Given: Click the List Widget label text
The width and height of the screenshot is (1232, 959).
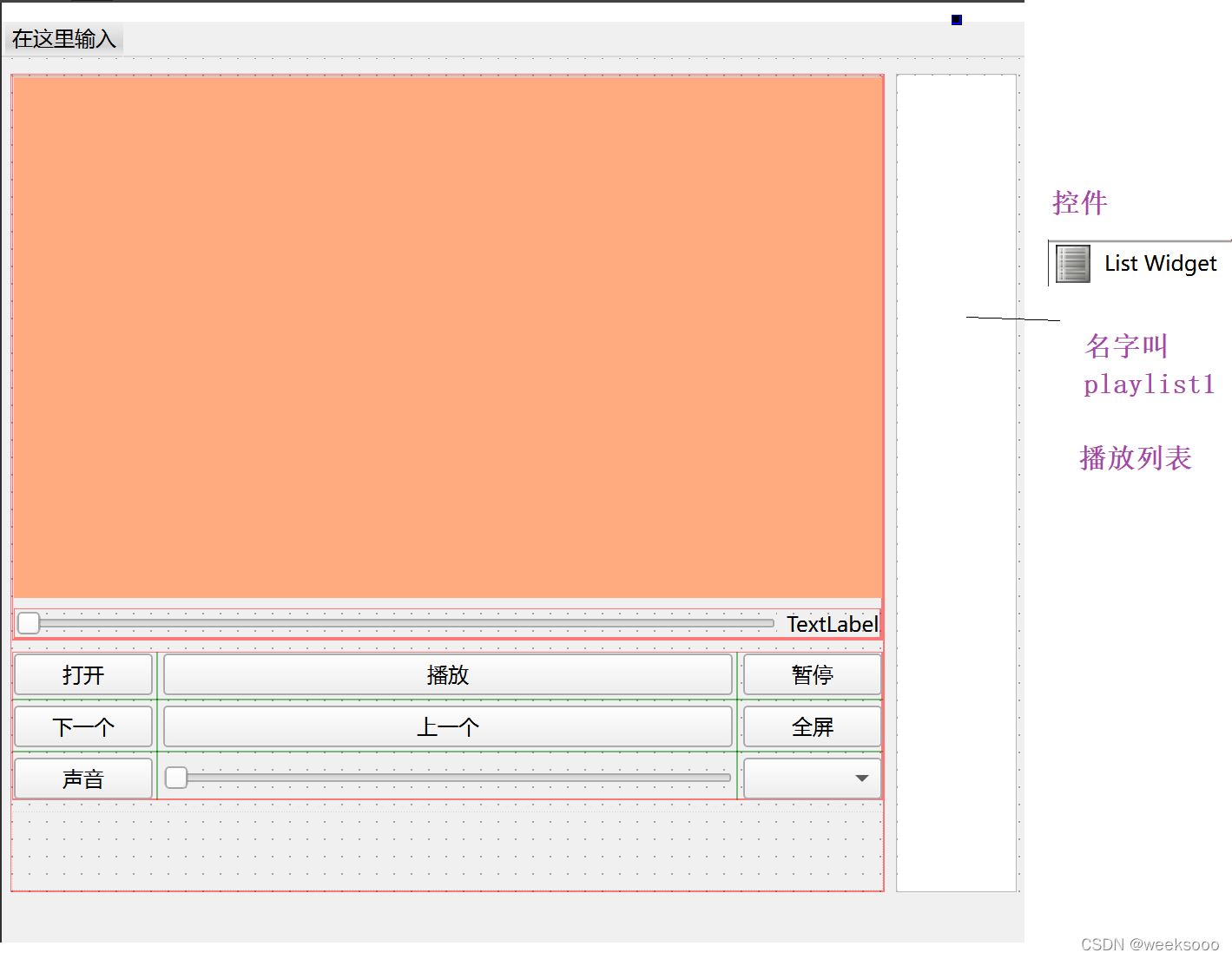Looking at the screenshot, I should [x=1160, y=264].
